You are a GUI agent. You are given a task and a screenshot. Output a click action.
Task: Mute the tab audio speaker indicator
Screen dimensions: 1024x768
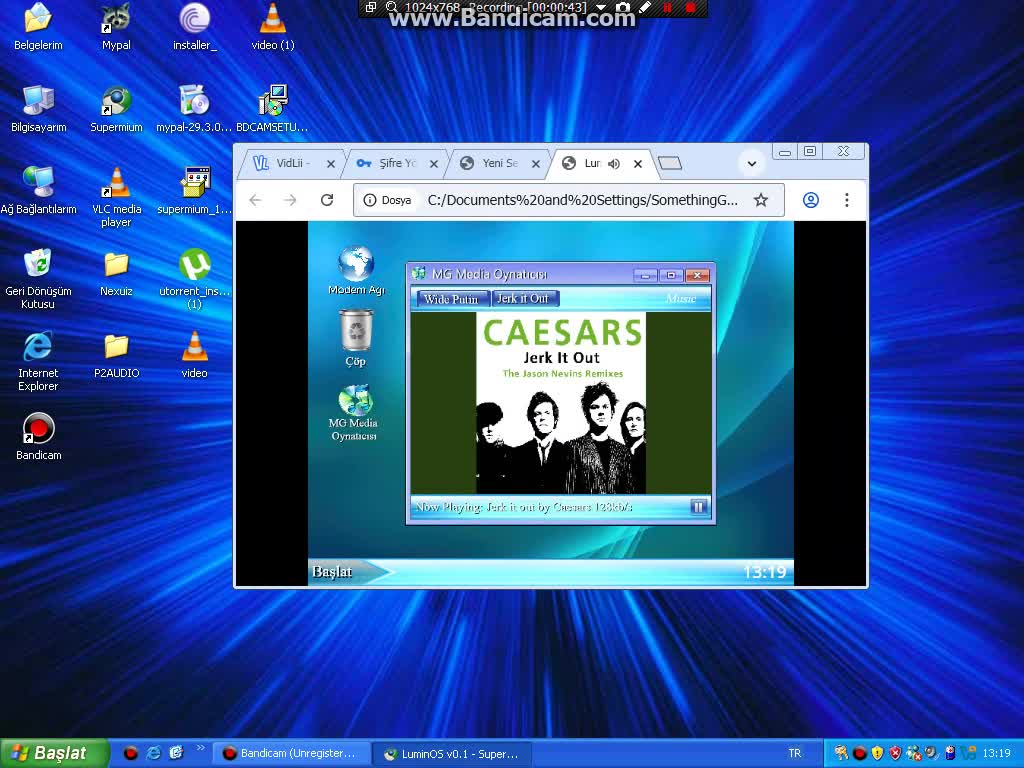pyautogui.click(x=614, y=163)
